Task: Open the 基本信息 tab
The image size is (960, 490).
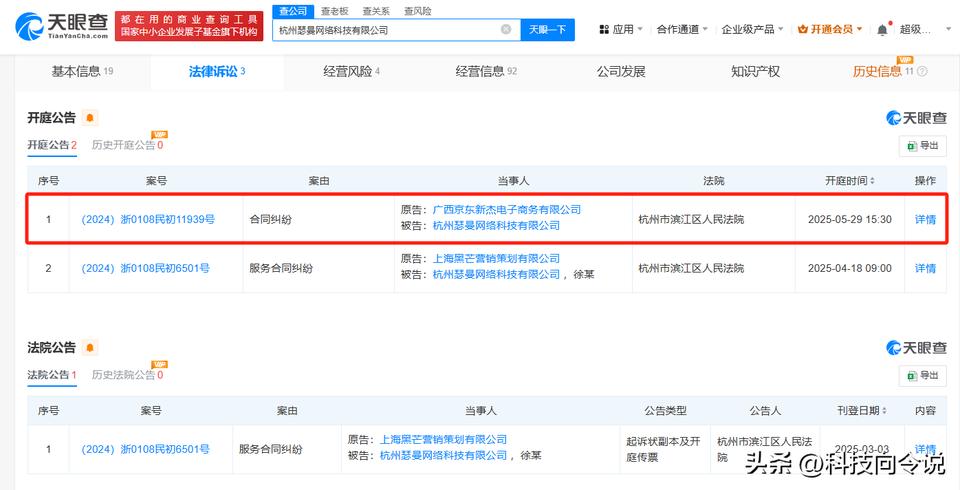Action: 83,72
